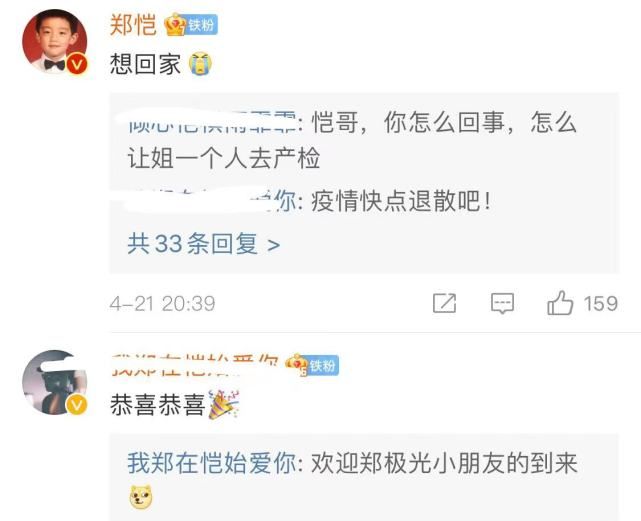
Task: Expand 共33条回复 replies link
Action: coord(204,244)
